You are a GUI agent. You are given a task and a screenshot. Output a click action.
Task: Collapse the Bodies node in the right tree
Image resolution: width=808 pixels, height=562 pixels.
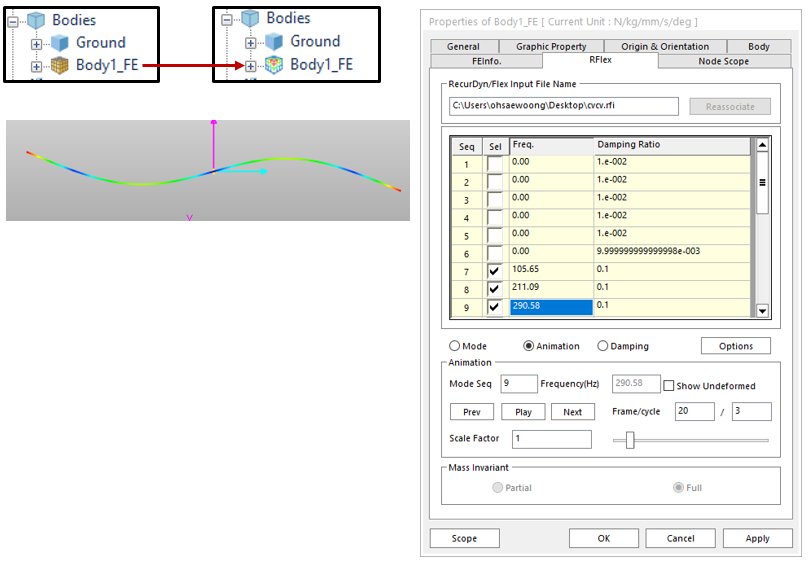pyautogui.click(x=227, y=20)
